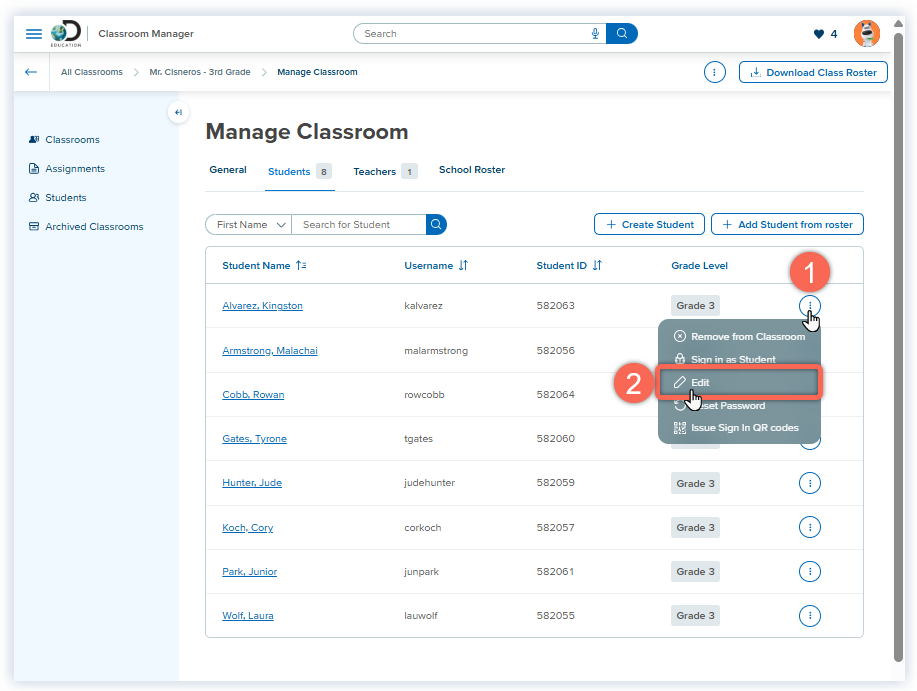Go back using the left arrow
The height and width of the screenshot is (691, 917).
(30, 72)
